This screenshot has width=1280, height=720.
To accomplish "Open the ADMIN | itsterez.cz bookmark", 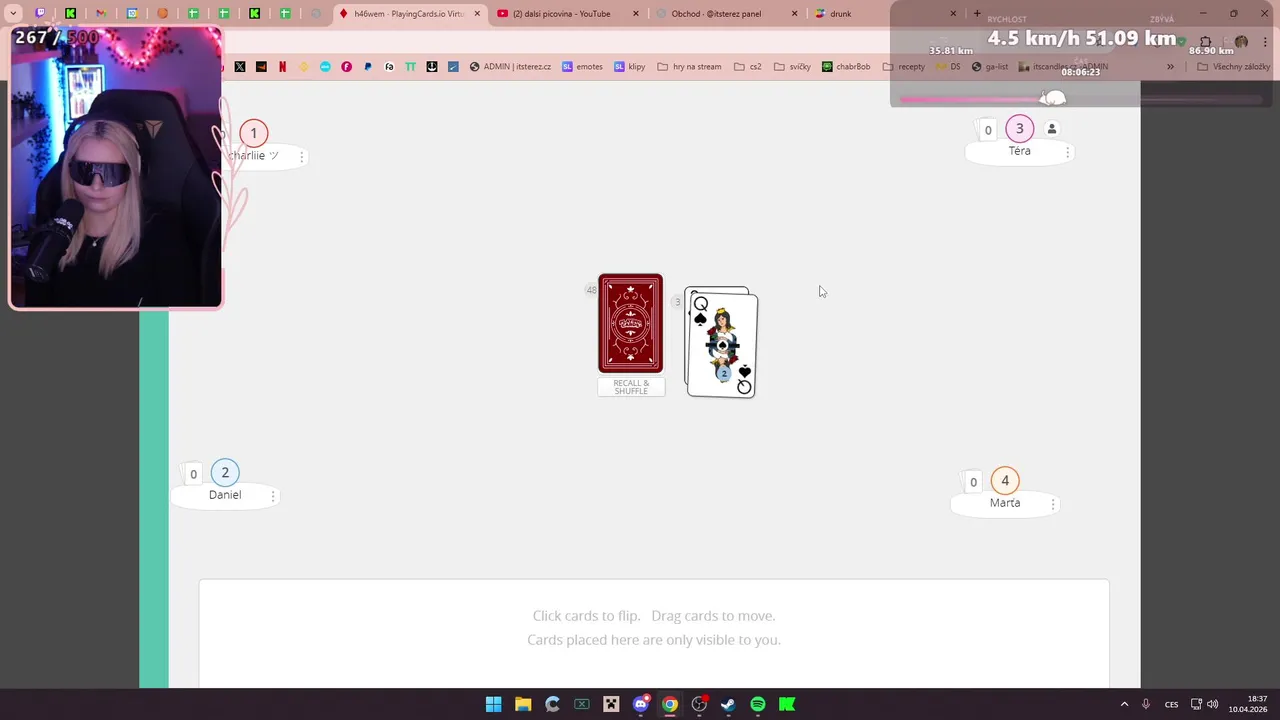I will [x=510, y=67].
